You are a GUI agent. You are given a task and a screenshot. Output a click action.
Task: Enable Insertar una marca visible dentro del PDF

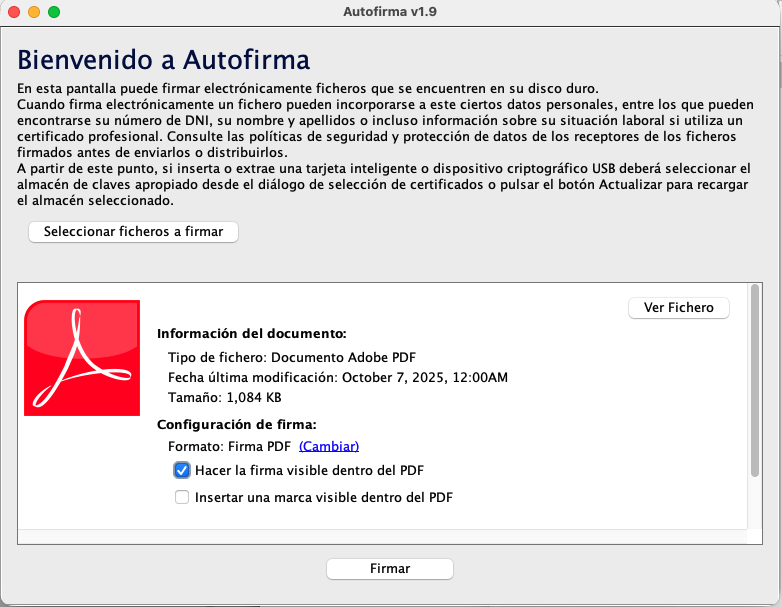point(182,497)
